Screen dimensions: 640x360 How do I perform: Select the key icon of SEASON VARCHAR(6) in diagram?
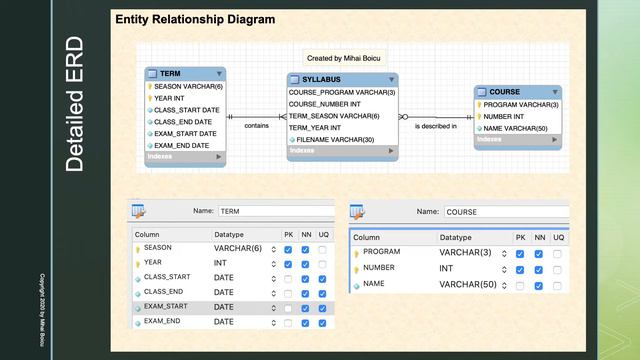click(x=150, y=87)
